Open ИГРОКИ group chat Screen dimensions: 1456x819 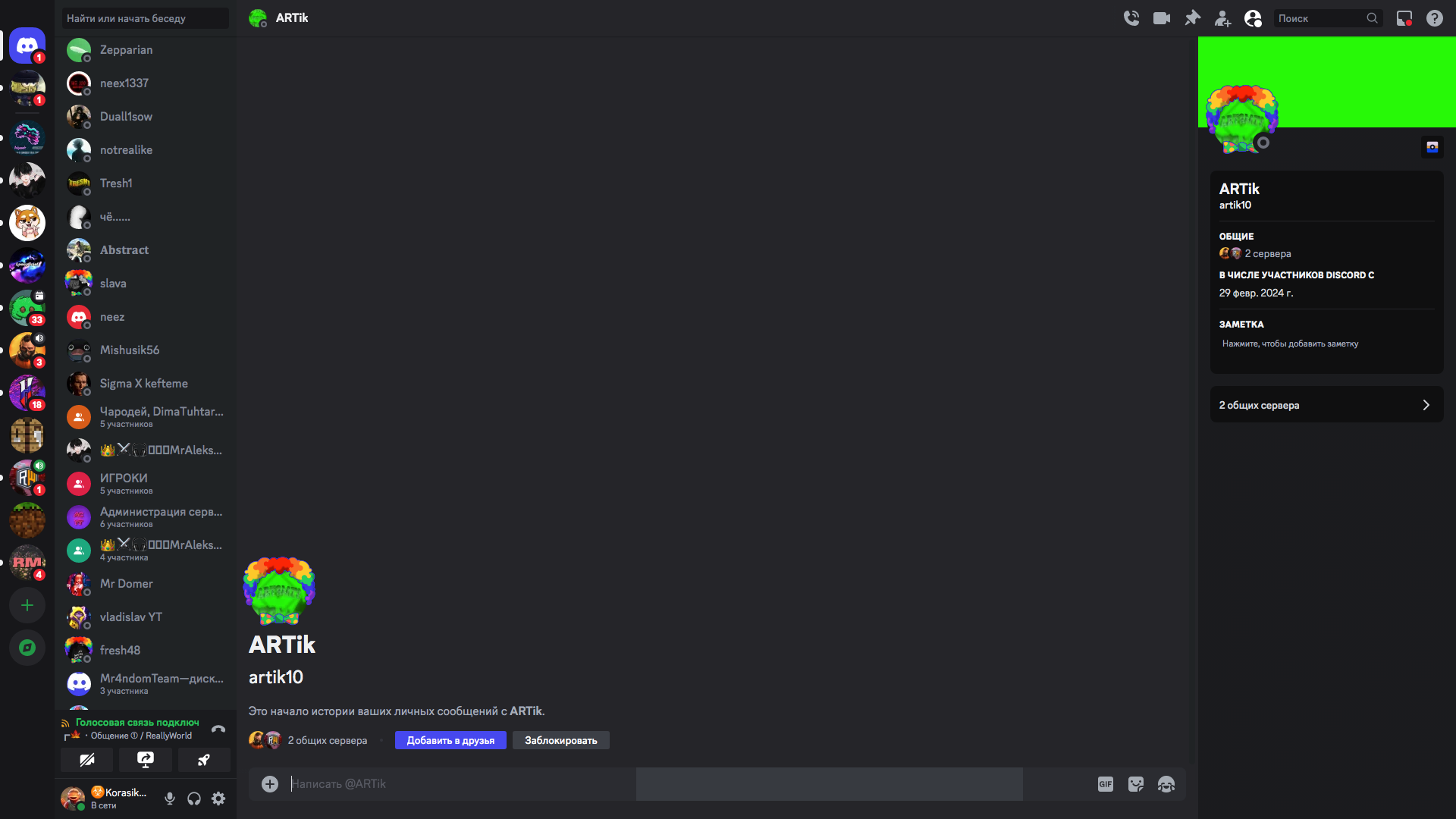[x=146, y=484]
